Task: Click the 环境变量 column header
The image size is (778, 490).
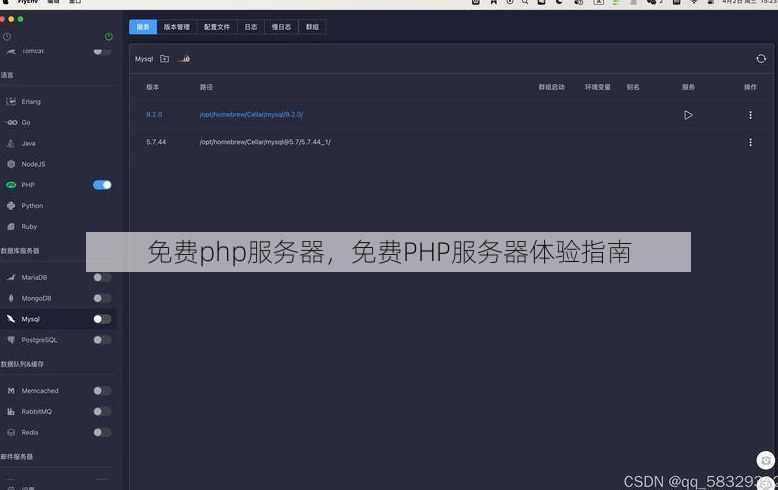Action: [x=597, y=87]
